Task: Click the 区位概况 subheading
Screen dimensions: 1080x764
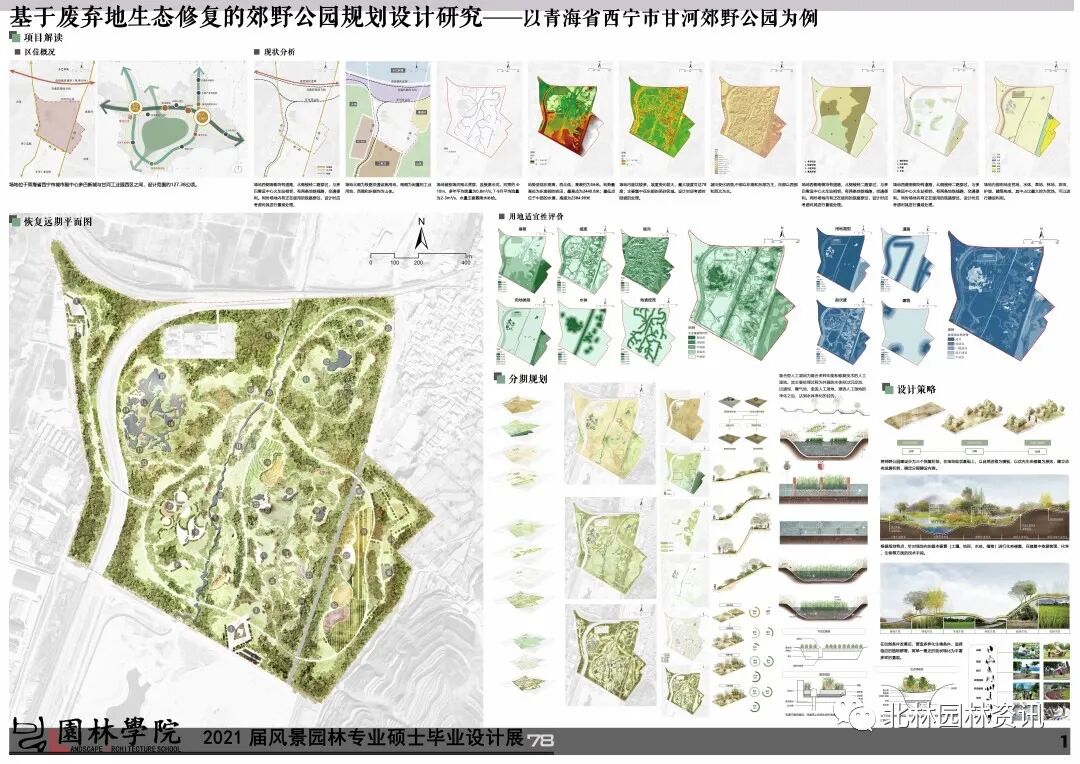Action: (39, 52)
